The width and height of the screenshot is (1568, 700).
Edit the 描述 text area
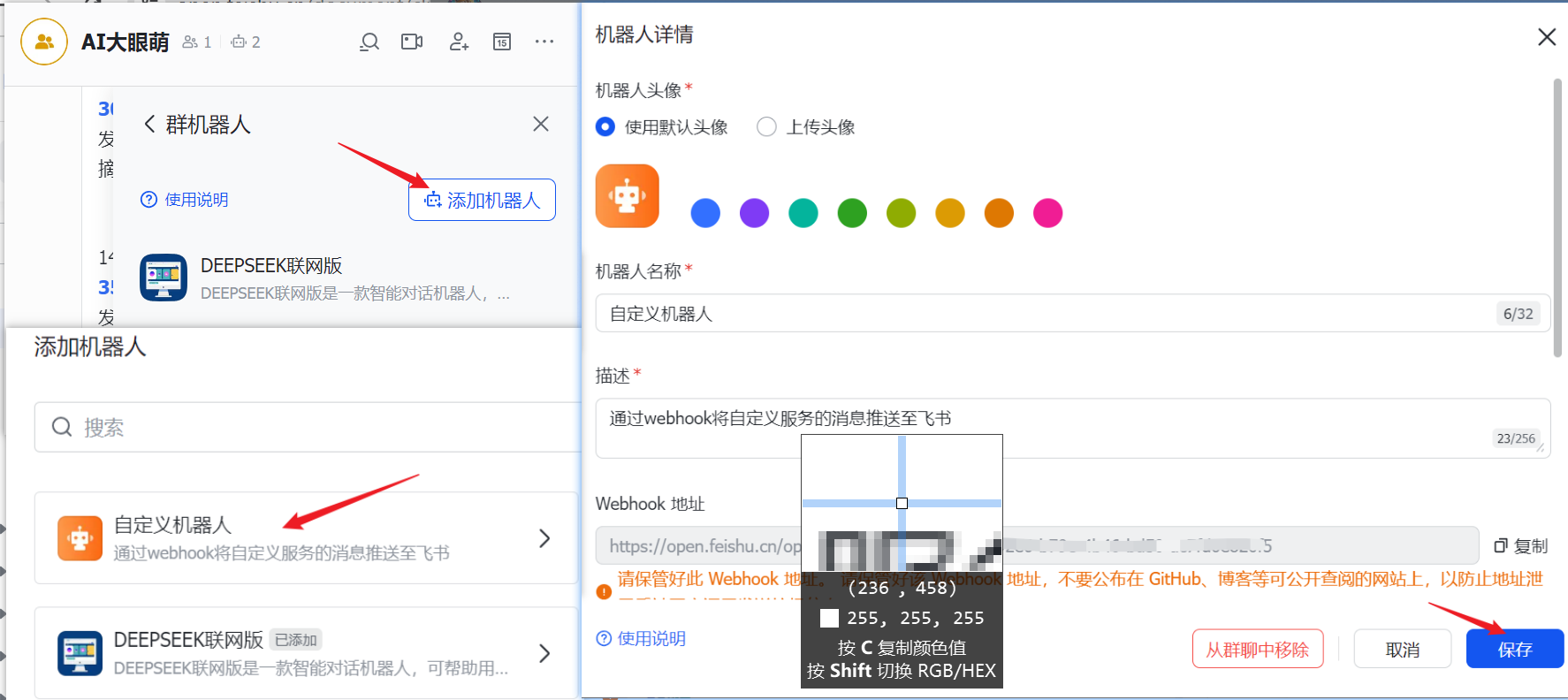1073,429
